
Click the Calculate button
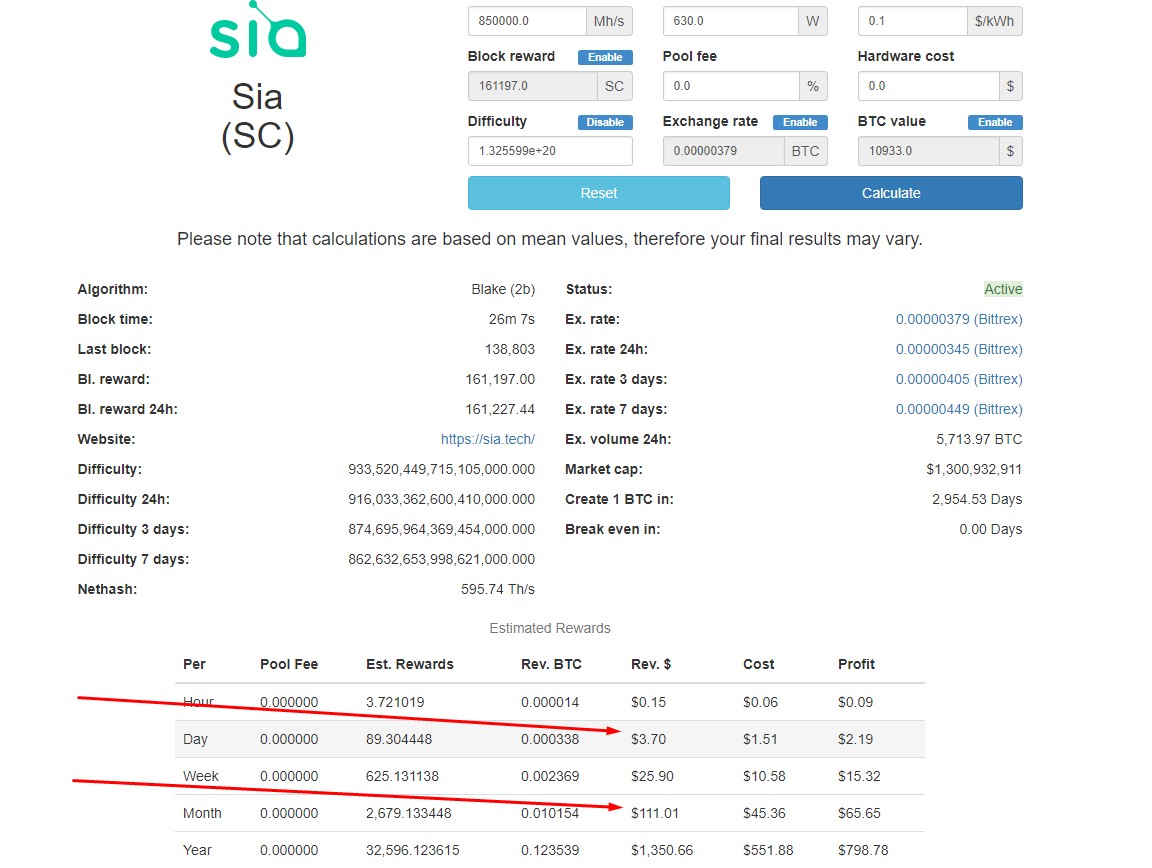891,193
